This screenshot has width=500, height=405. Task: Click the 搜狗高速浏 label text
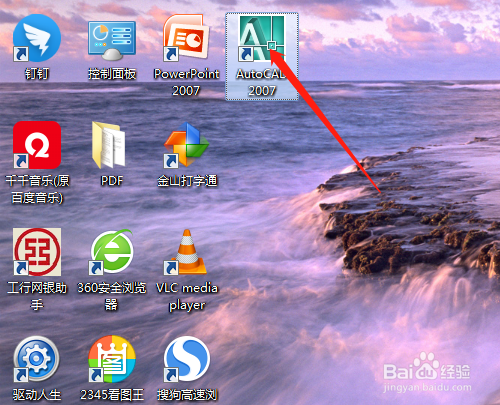click(x=187, y=395)
